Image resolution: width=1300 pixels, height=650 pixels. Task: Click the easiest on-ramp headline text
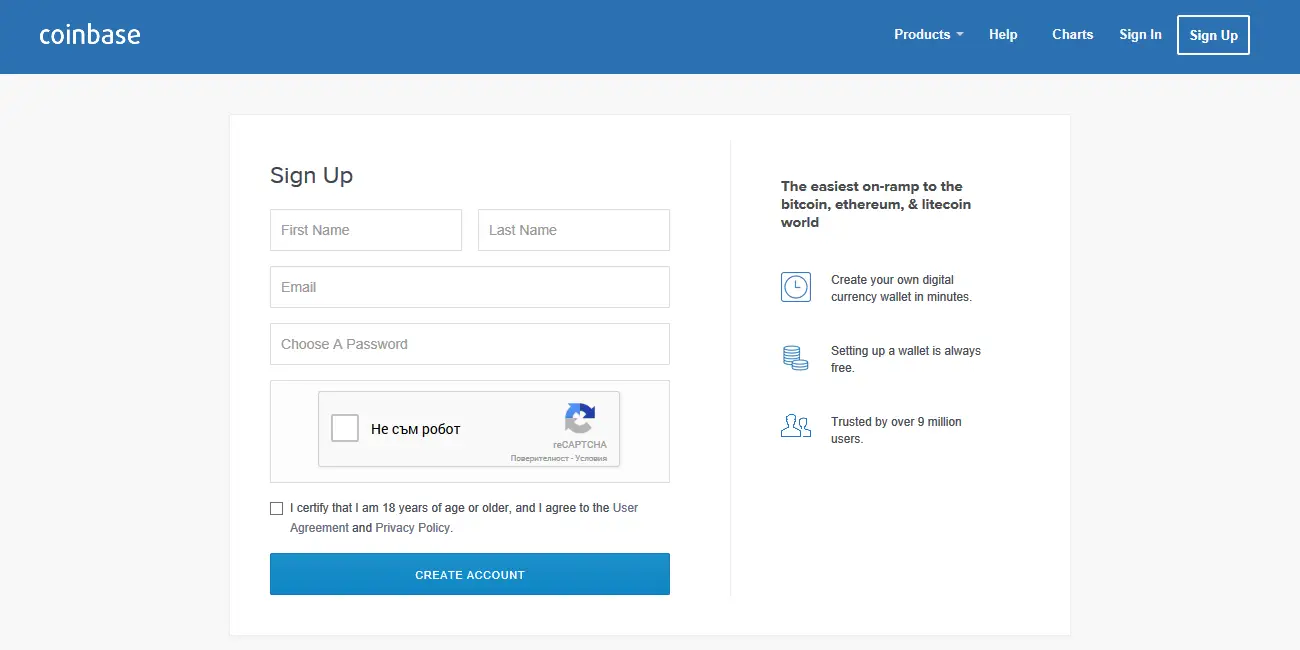[876, 204]
